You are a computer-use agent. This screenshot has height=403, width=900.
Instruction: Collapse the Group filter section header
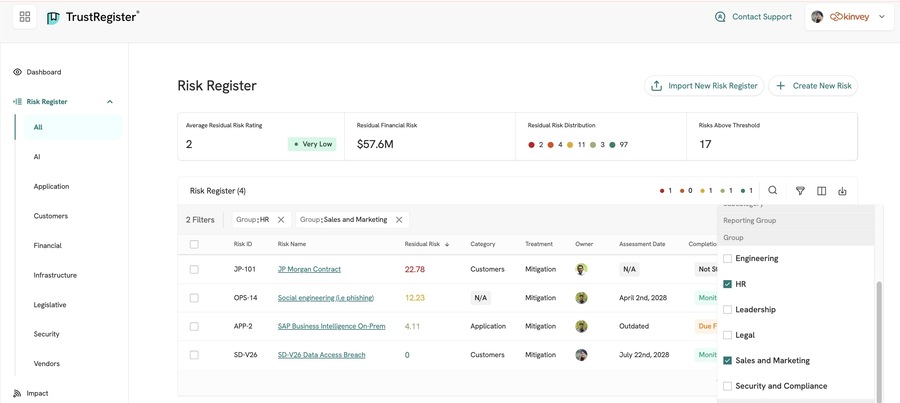(796, 237)
